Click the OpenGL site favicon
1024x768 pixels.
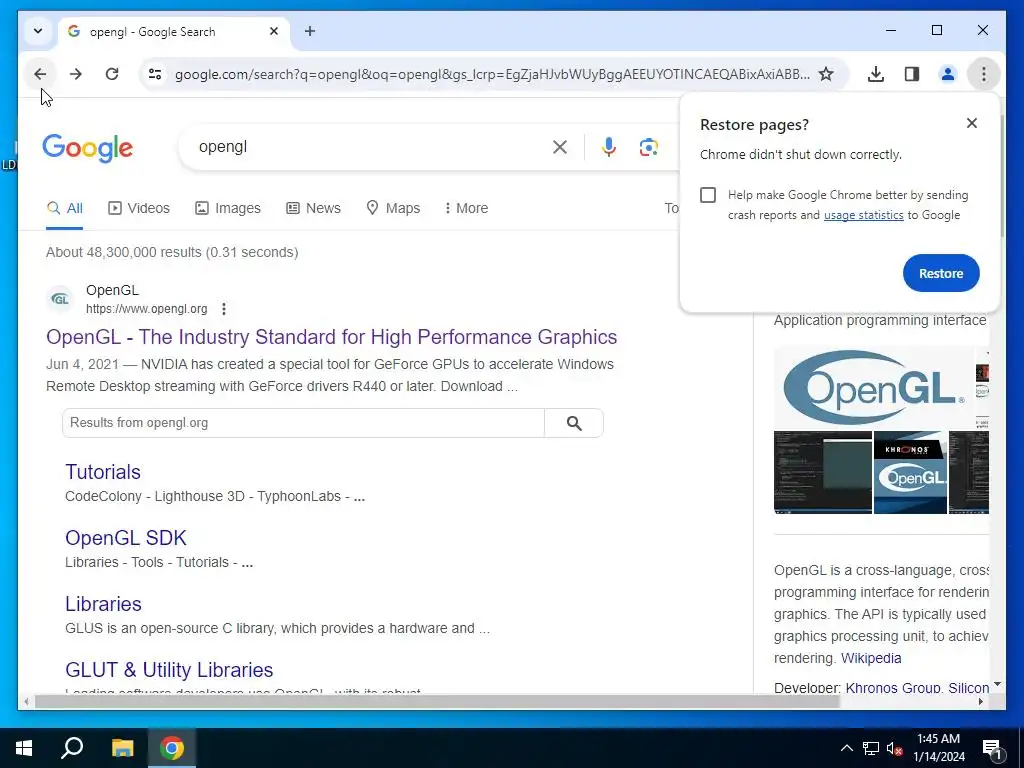click(x=60, y=299)
